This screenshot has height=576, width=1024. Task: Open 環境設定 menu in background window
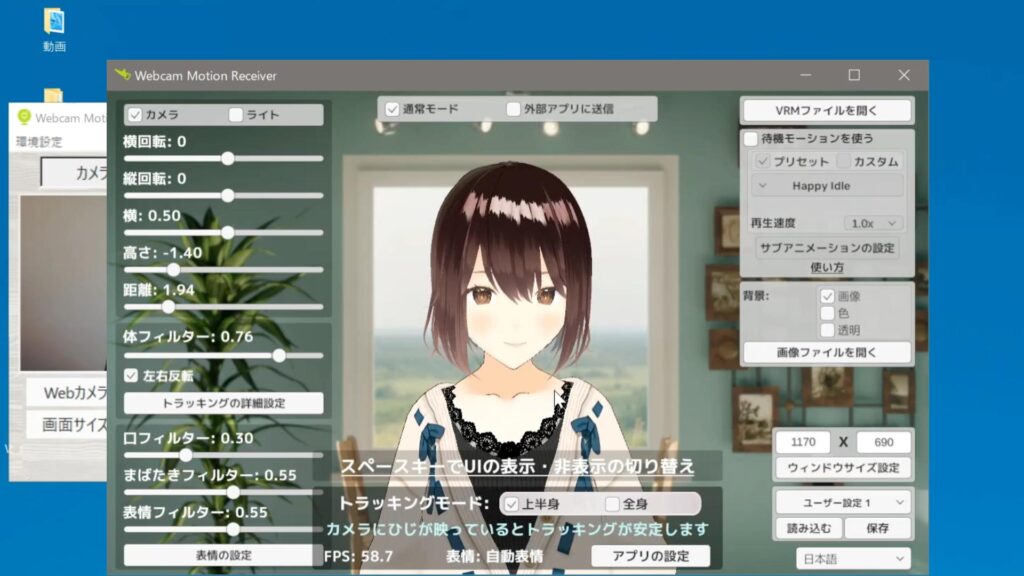click(38, 142)
